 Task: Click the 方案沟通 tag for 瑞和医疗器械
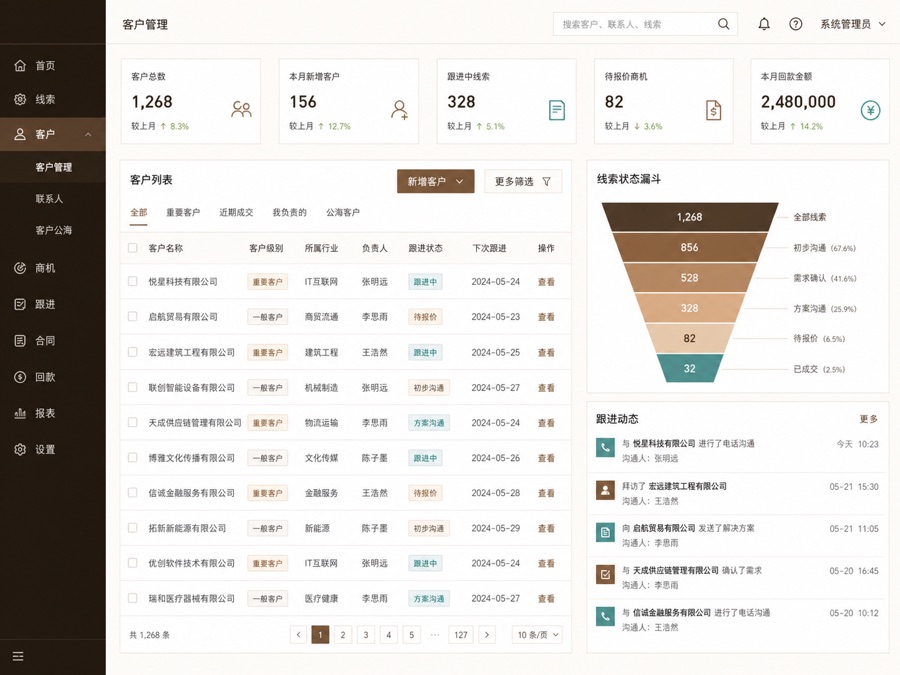pyautogui.click(x=429, y=599)
